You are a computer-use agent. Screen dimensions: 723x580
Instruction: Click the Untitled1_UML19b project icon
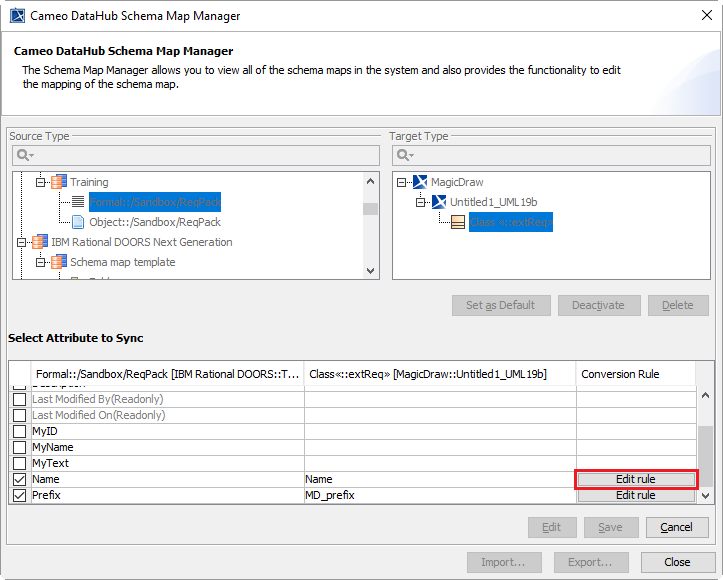coord(439,202)
